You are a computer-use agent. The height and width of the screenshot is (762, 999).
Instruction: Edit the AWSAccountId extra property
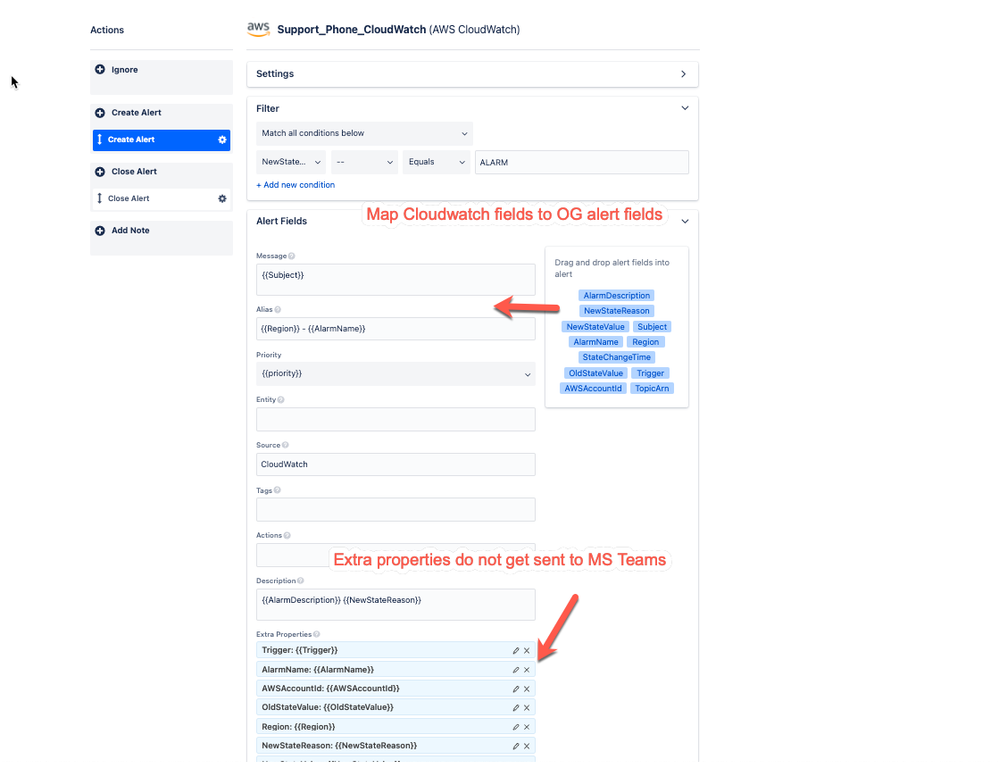516,689
